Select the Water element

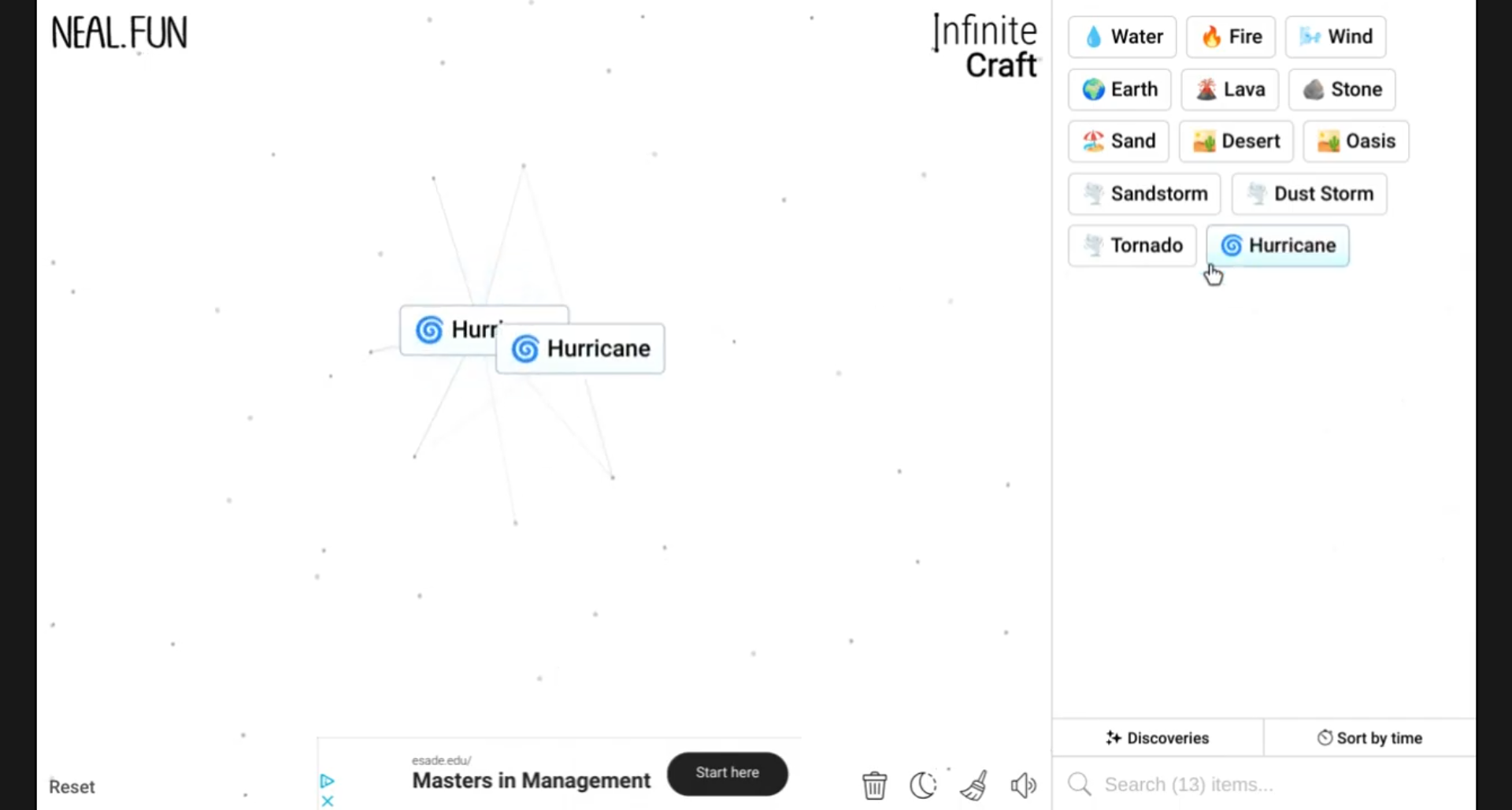1122,36
